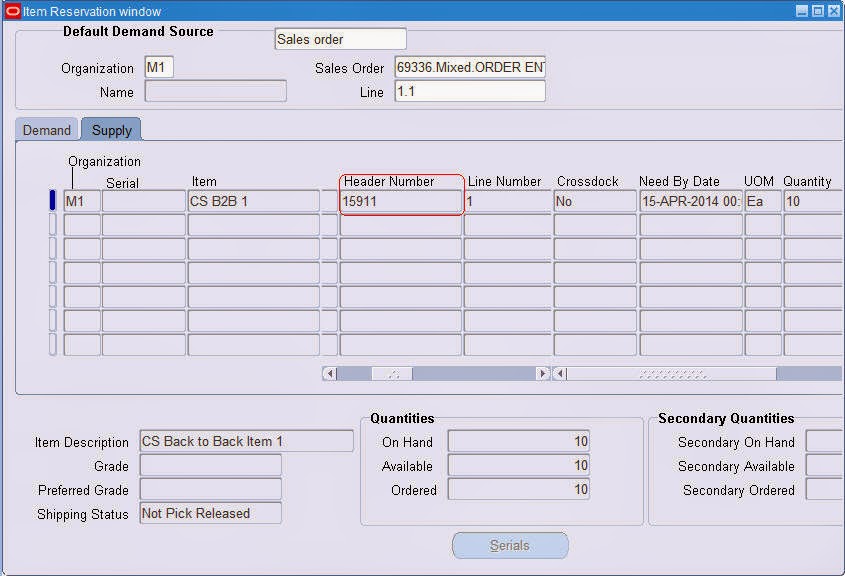Select the Shipping Status field Not Pick Released

coord(210,514)
